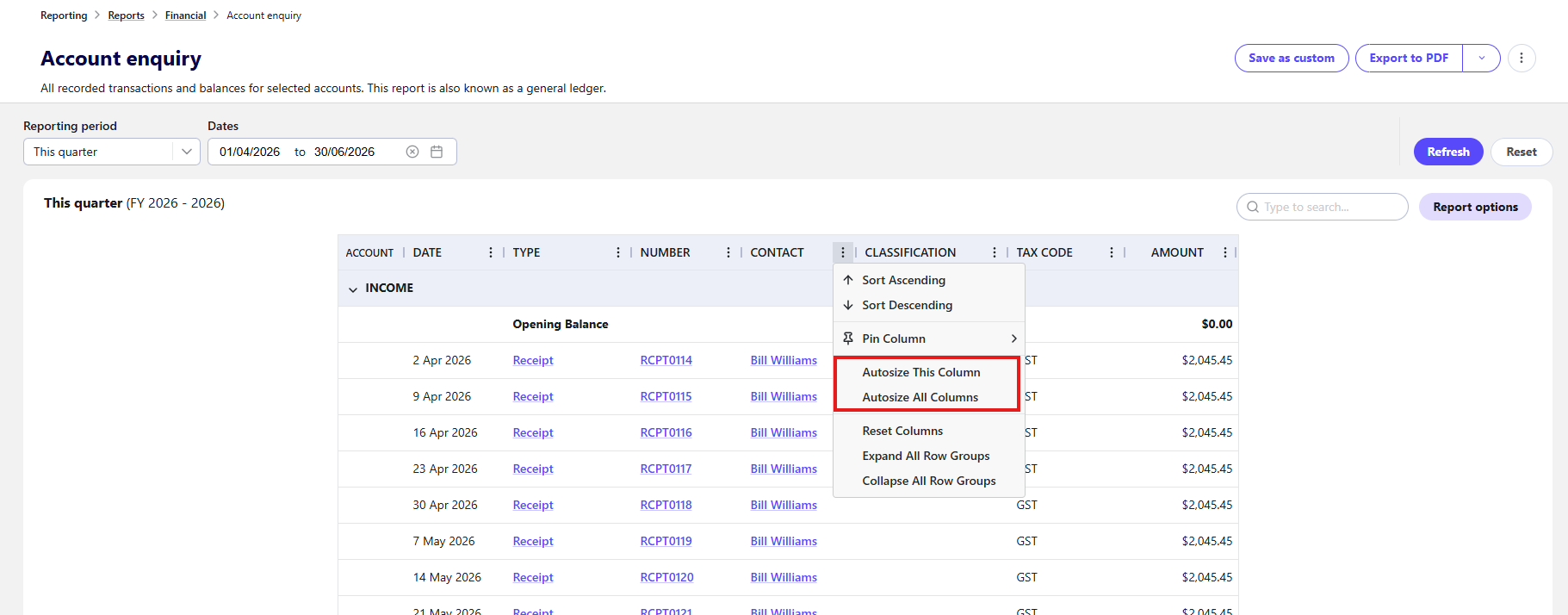Open receipt RCPT0114 link
1568x615 pixels.
pos(666,360)
